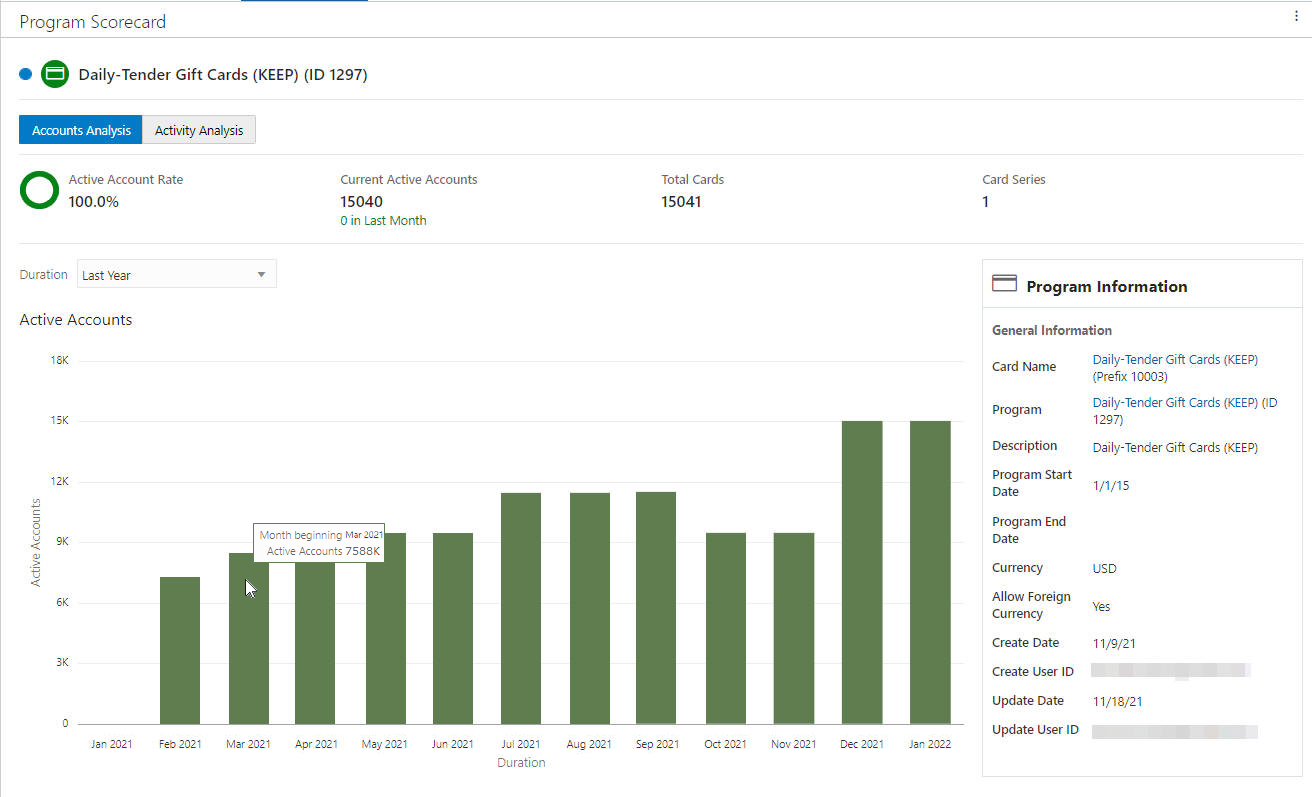Open the Duration dropdown showing Last Year
The width and height of the screenshot is (1312, 797).
click(x=176, y=274)
